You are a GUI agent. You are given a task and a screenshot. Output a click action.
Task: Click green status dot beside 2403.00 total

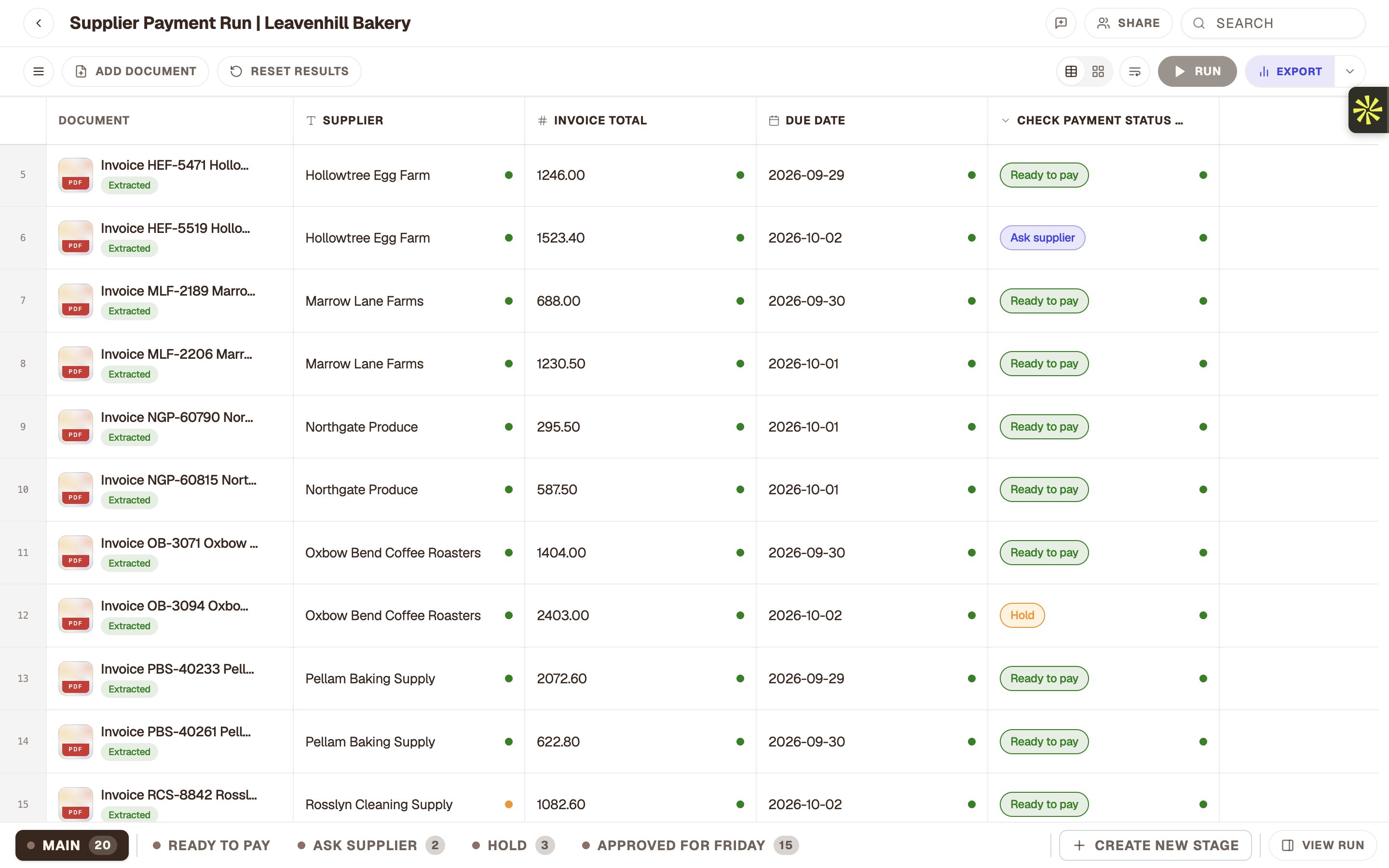coord(740,615)
